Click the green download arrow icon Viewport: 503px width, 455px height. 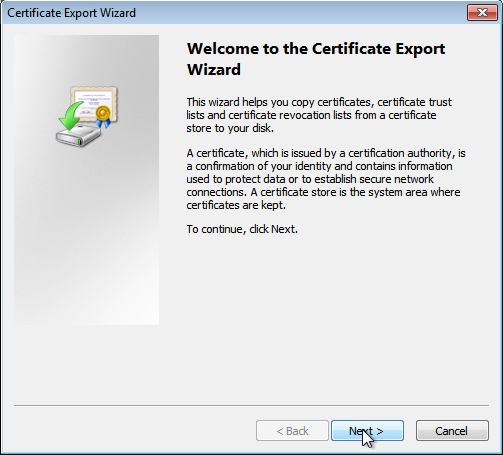pyautogui.click(x=71, y=116)
